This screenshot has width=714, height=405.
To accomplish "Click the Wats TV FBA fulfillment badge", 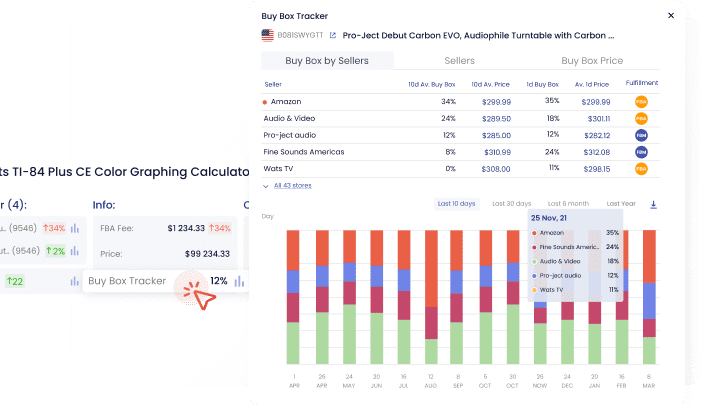I will click(x=640, y=169).
